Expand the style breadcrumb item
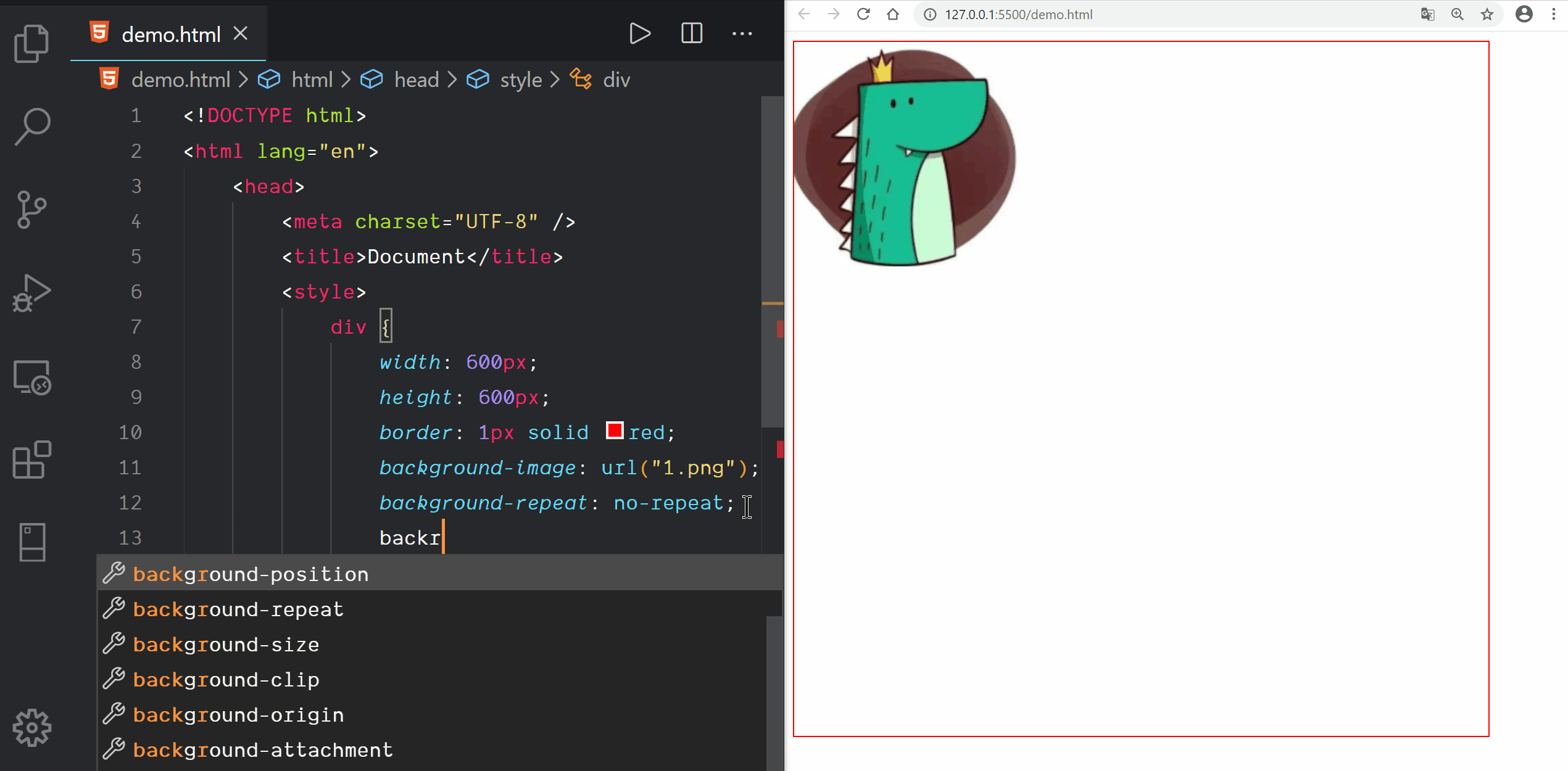Screen dimensions: 1568x771 [520, 80]
